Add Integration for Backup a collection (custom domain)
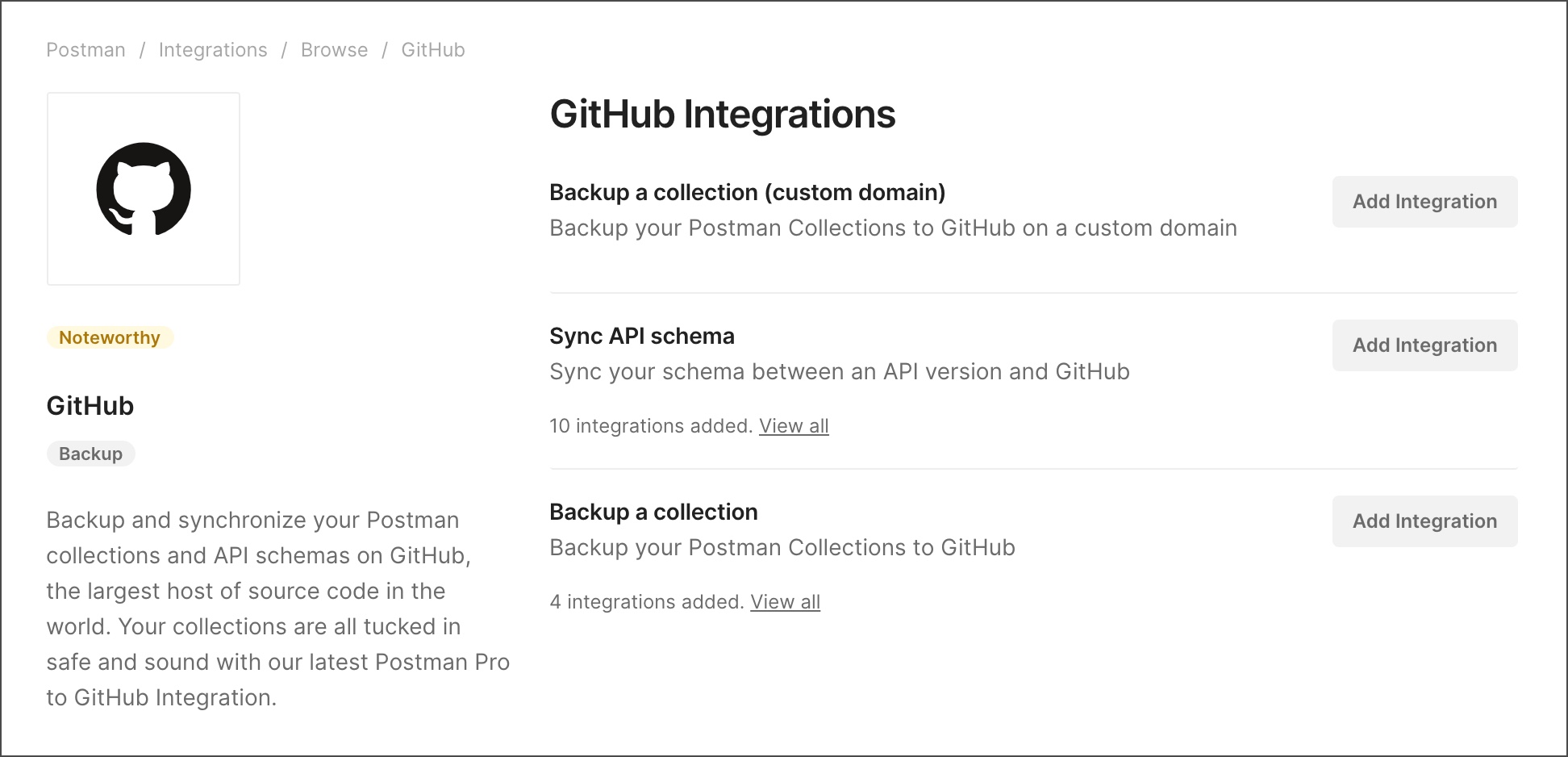The image size is (1568, 757). click(1424, 201)
